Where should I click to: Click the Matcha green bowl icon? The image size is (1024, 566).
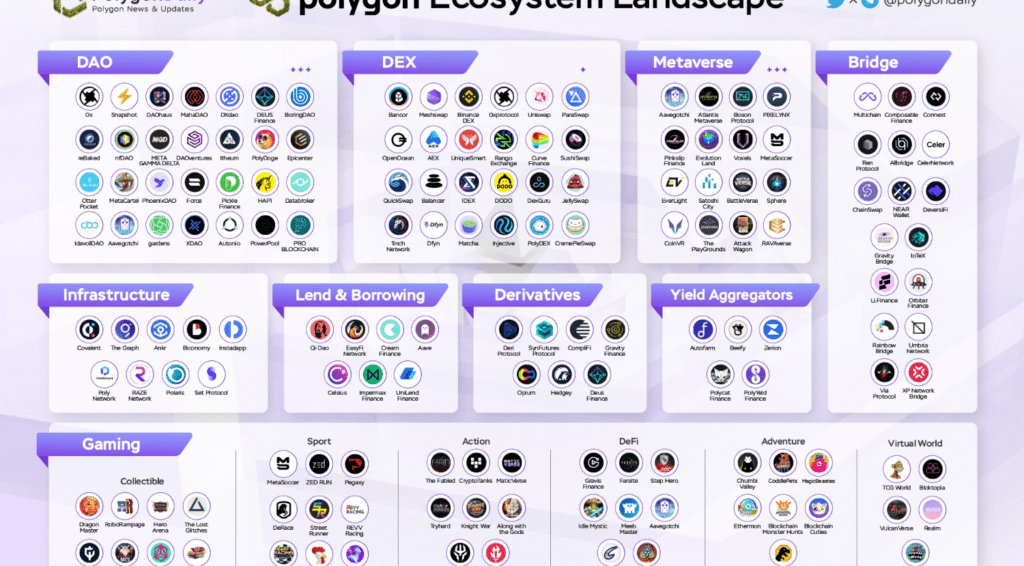468,226
